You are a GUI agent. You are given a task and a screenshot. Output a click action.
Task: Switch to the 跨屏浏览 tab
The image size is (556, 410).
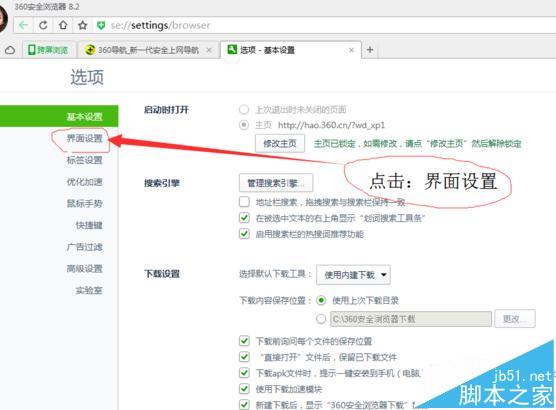[x=49, y=50]
